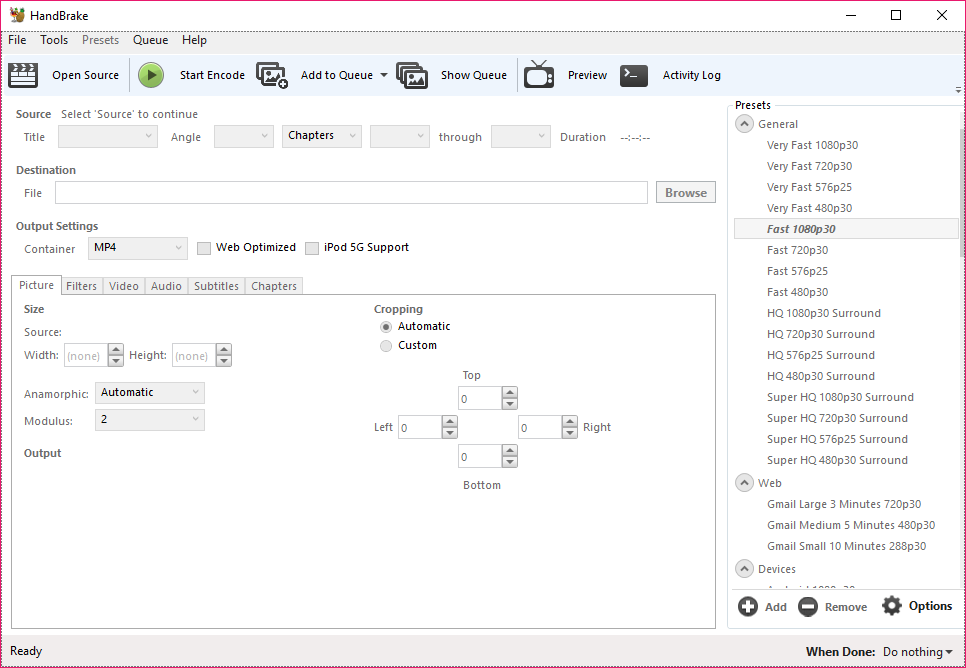966x668 pixels.
Task: Switch to the Subtitles tab
Action: click(216, 286)
